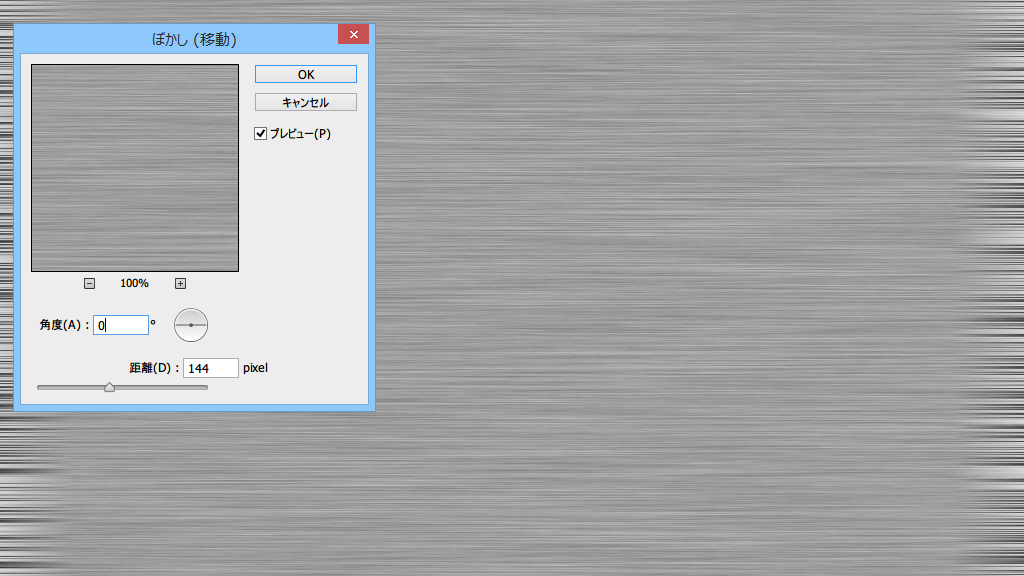Screen dimensions: 1024x576
Task: Click the angle dial control
Action: tap(191, 325)
